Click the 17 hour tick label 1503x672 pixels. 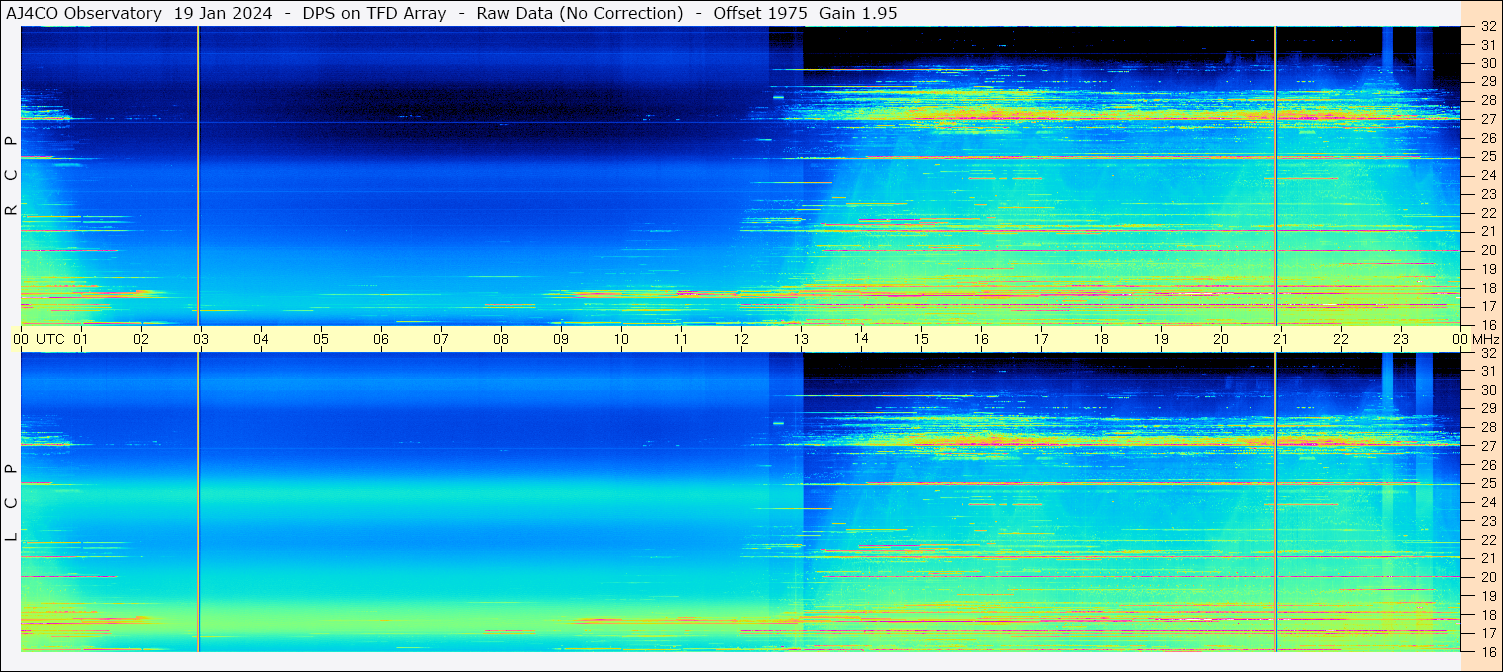(1041, 339)
